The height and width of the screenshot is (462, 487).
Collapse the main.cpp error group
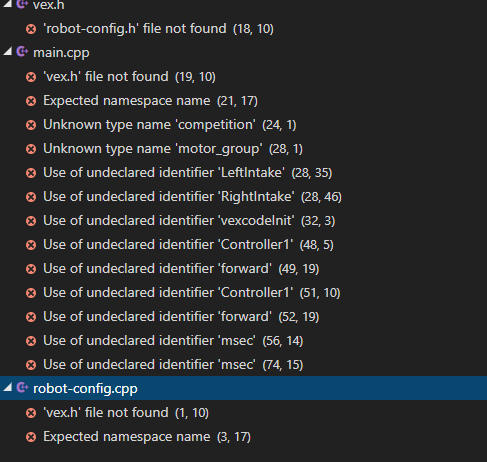coord(8,52)
